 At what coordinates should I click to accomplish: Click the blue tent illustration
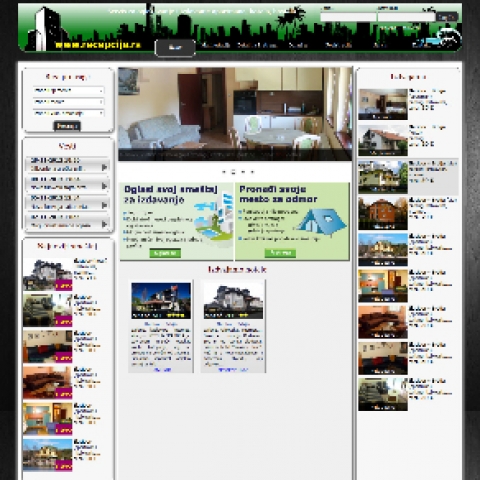[x=321, y=222]
